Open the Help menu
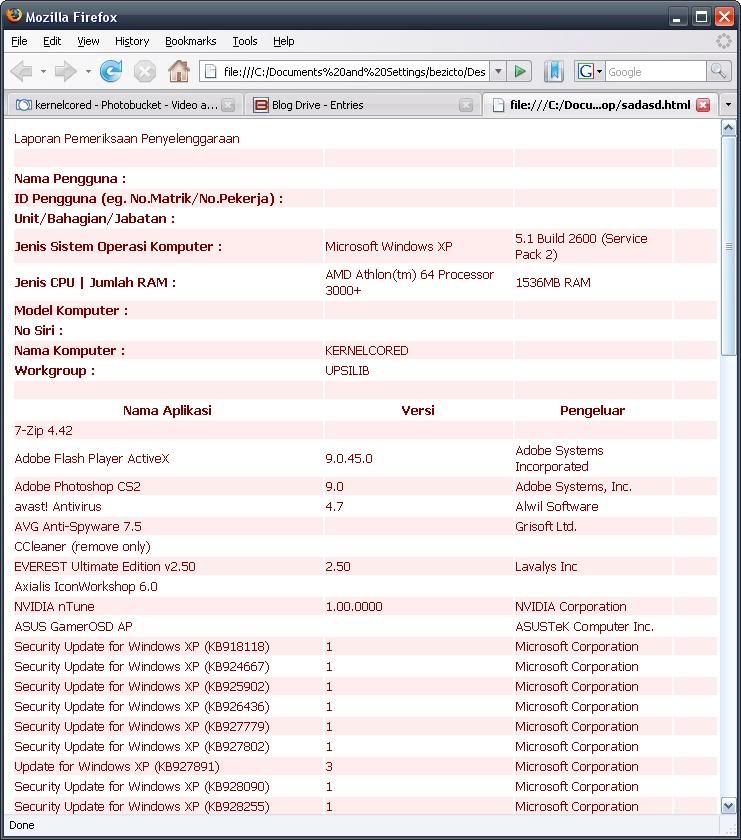The width and height of the screenshot is (741, 840). [x=283, y=41]
